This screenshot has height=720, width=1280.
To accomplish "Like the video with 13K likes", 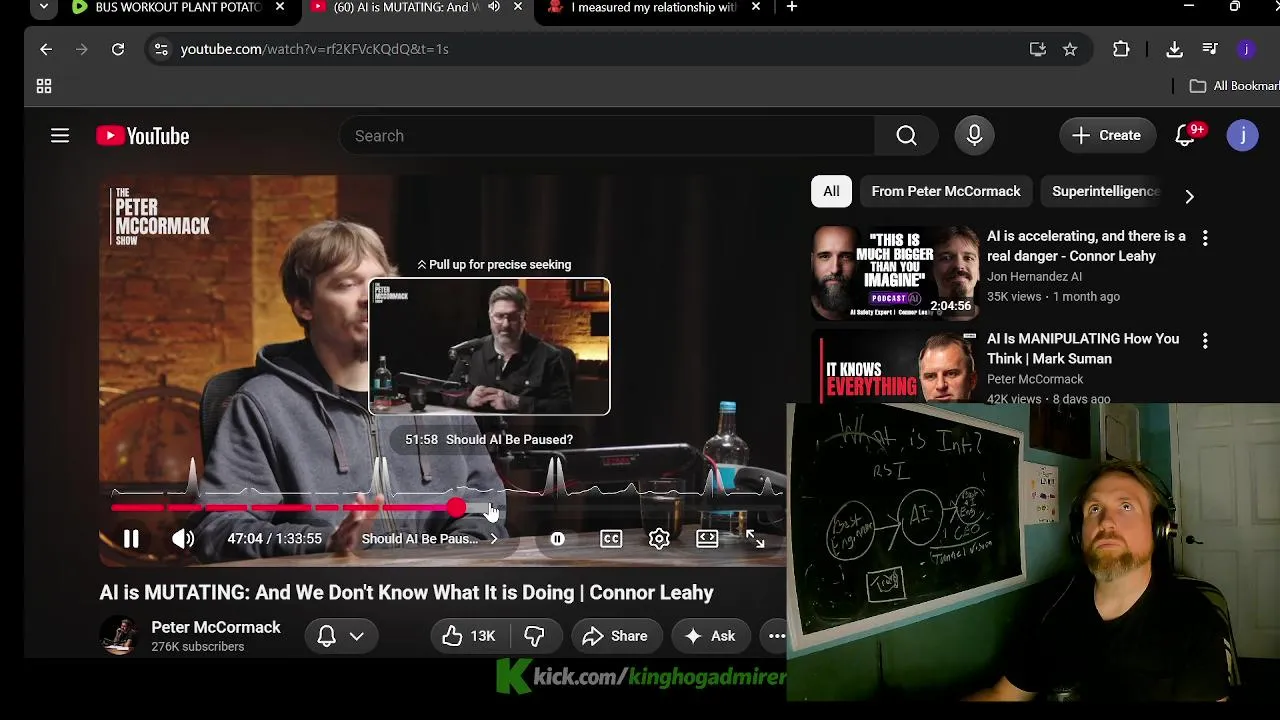I will click(x=470, y=636).
